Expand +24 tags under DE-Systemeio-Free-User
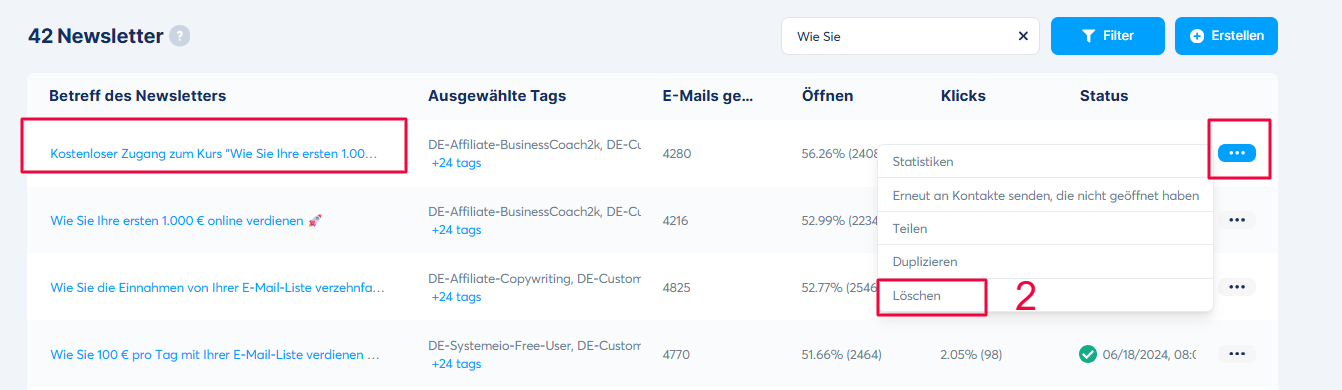Viewport: 1342px width, 390px height. coord(456,364)
